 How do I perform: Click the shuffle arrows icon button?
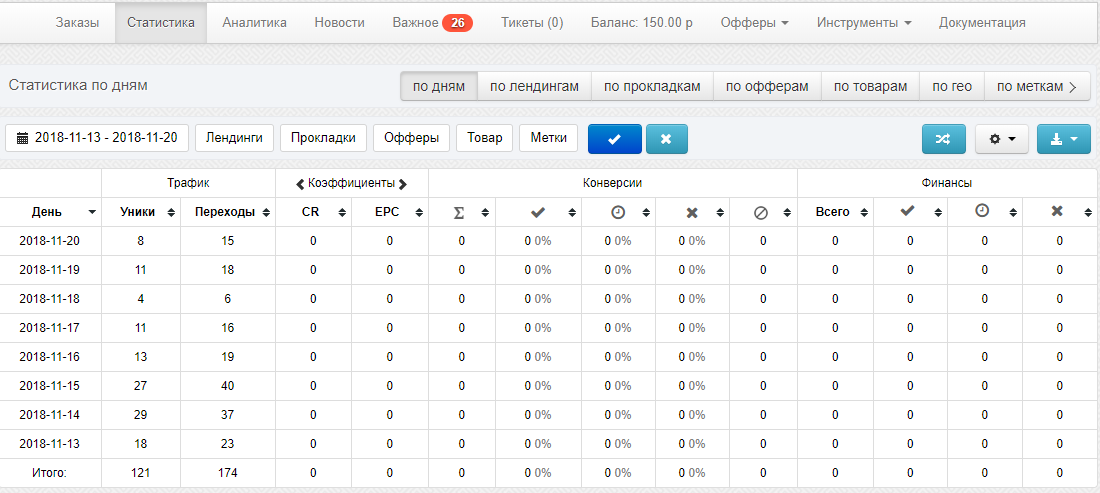[x=943, y=139]
